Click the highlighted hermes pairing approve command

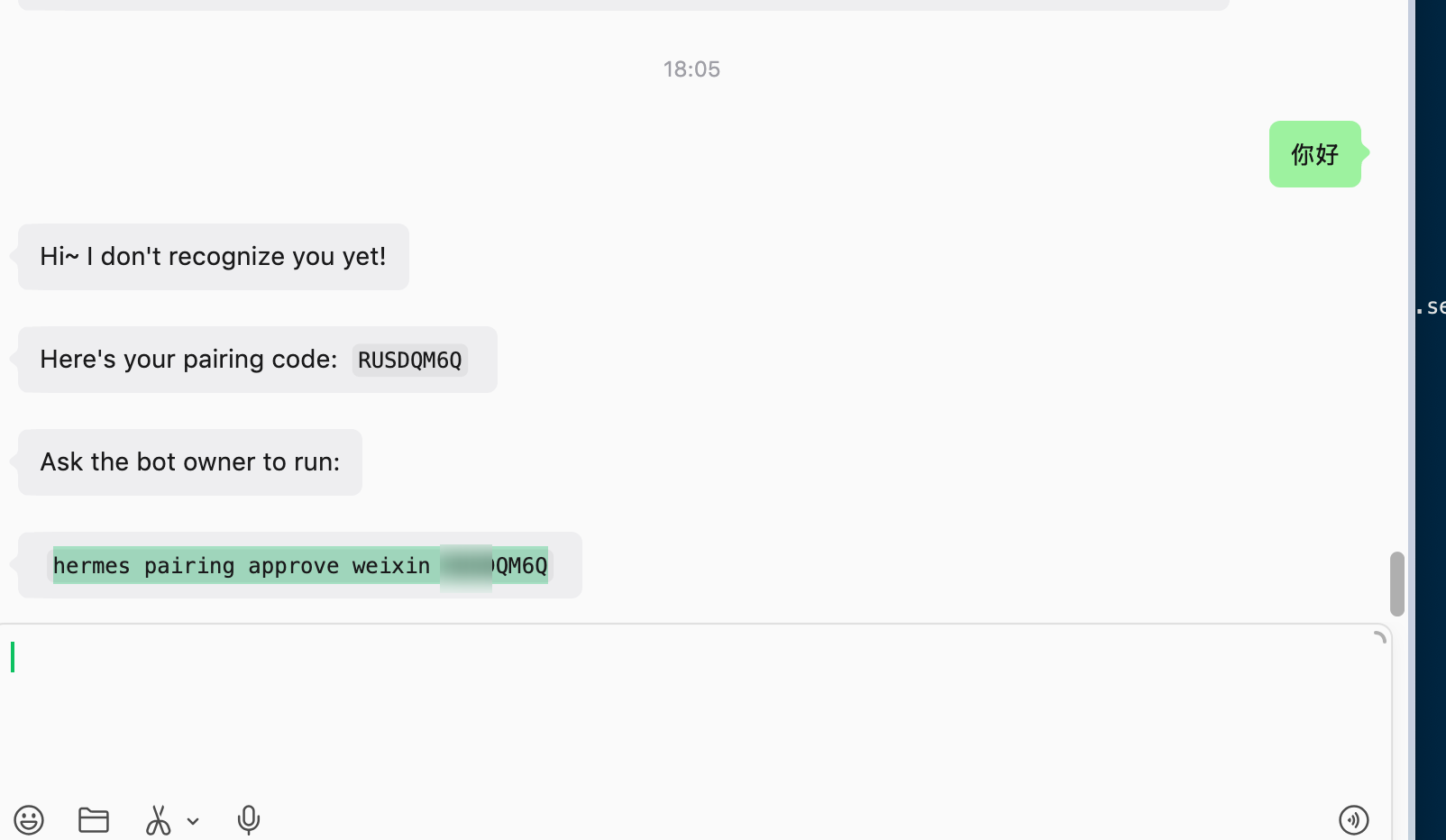[x=300, y=565]
